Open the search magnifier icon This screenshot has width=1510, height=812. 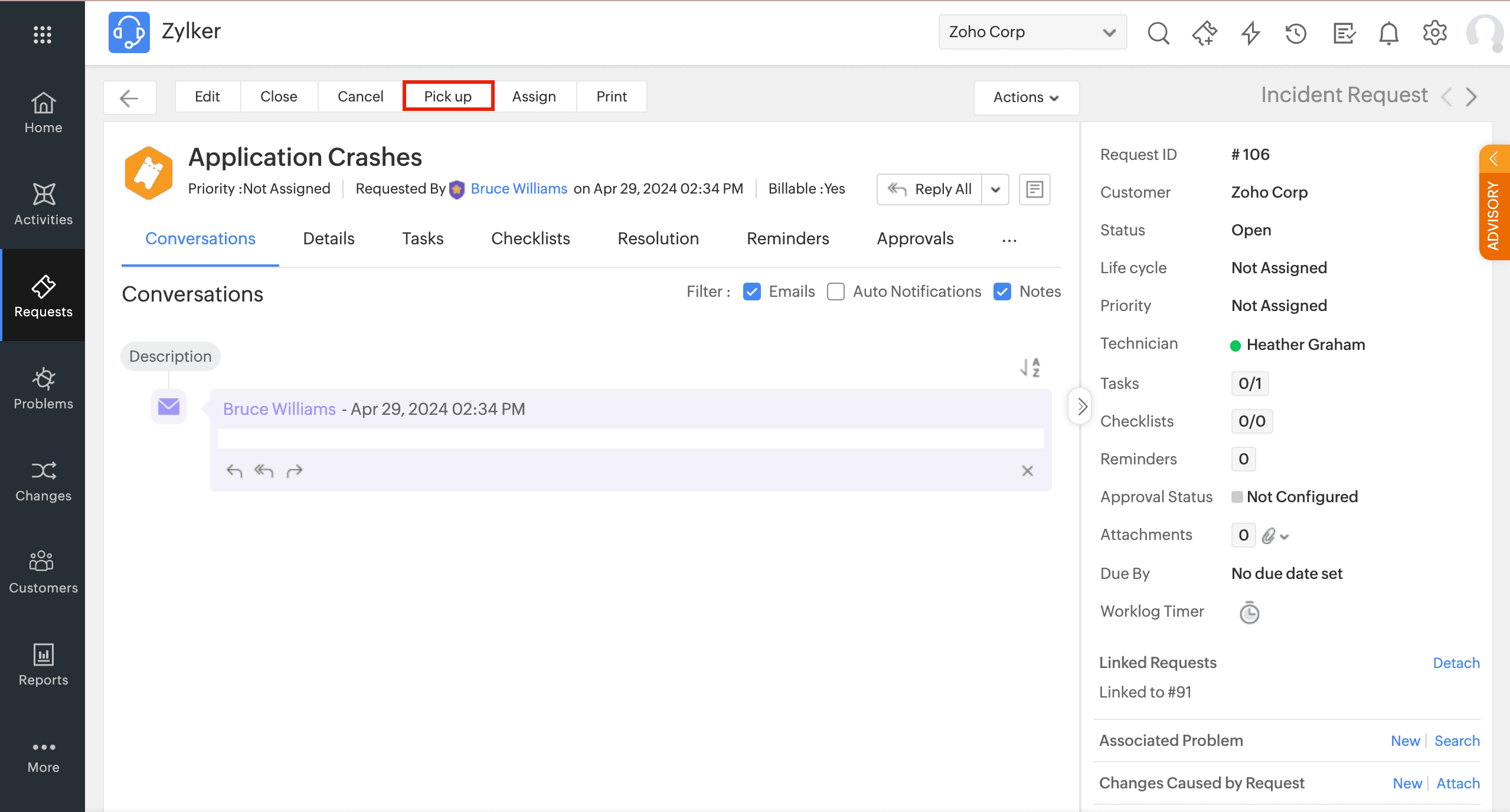point(1158,33)
